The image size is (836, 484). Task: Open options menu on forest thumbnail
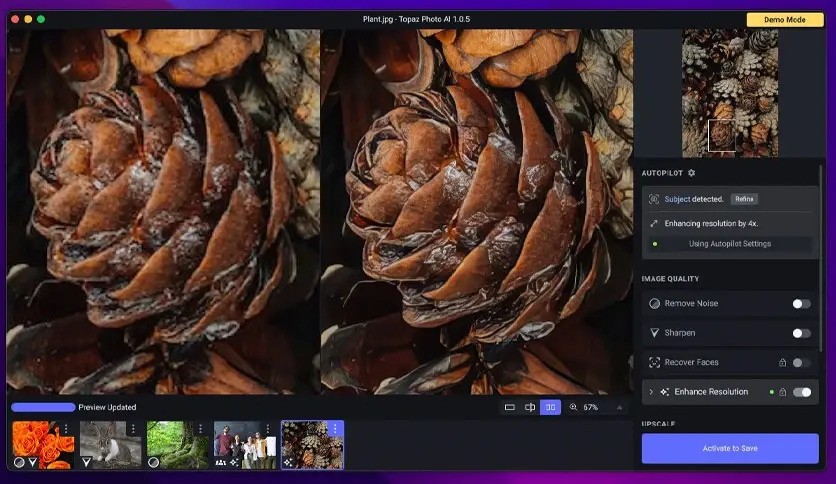(x=200, y=429)
